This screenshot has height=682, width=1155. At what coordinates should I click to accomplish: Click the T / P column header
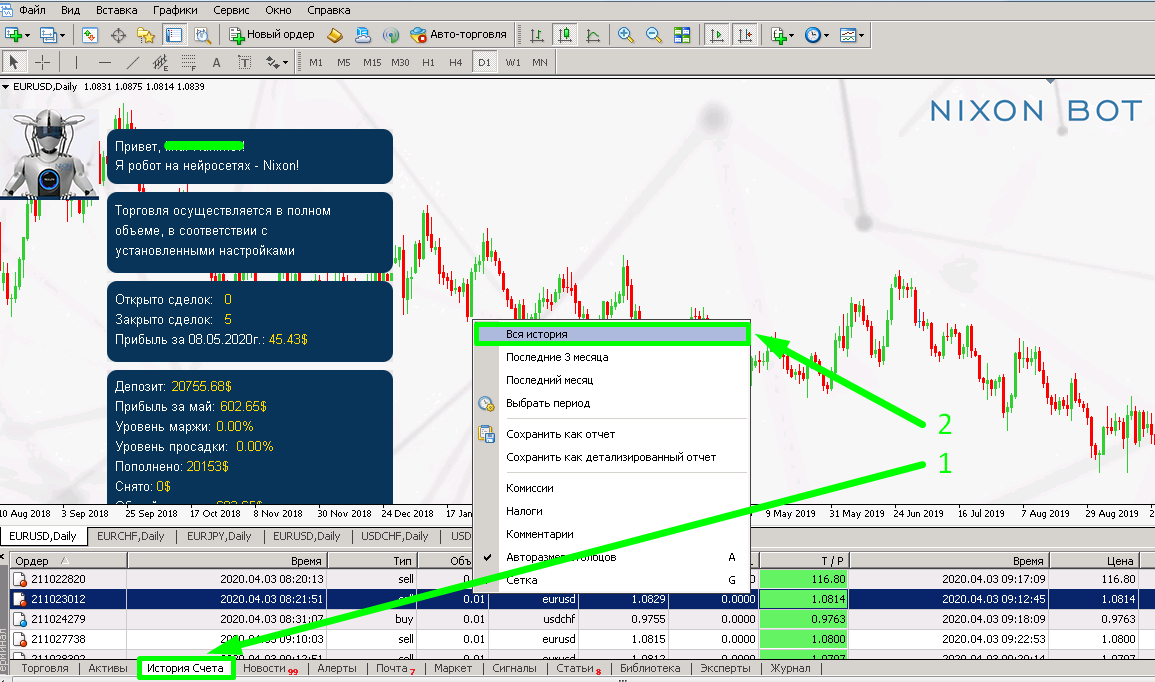[x=804, y=560]
